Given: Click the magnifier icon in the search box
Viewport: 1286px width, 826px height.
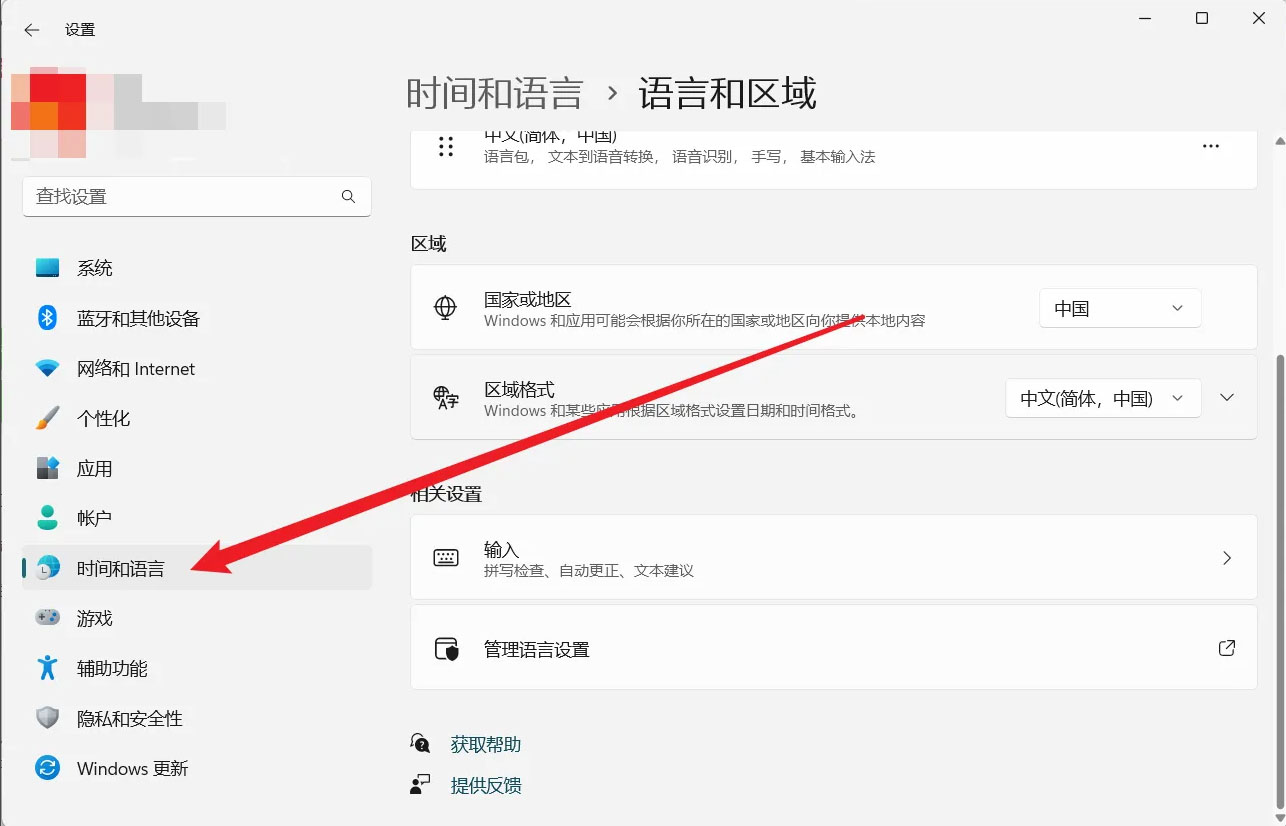Looking at the screenshot, I should pos(348,197).
